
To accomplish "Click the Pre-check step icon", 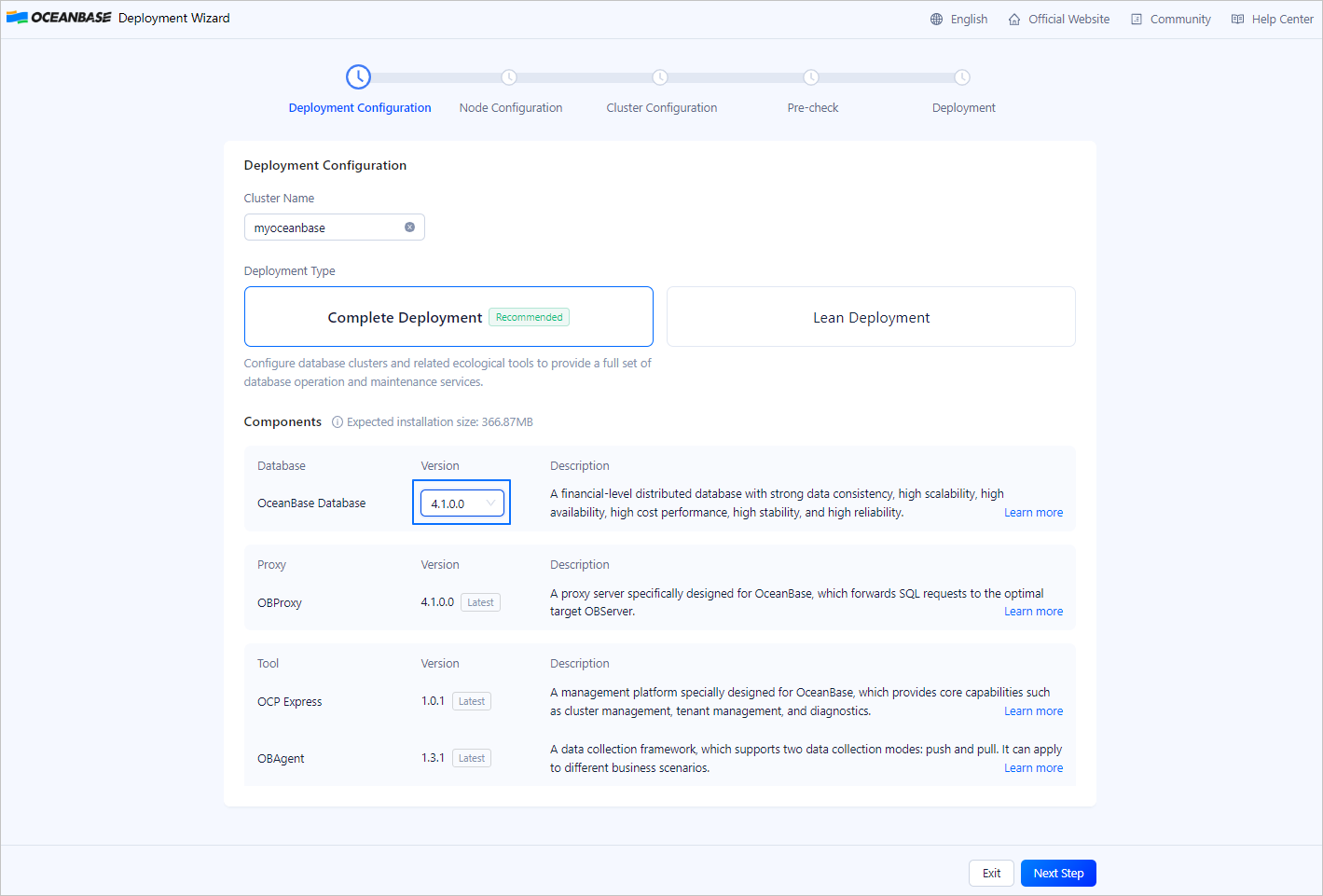I will point(811,77).
